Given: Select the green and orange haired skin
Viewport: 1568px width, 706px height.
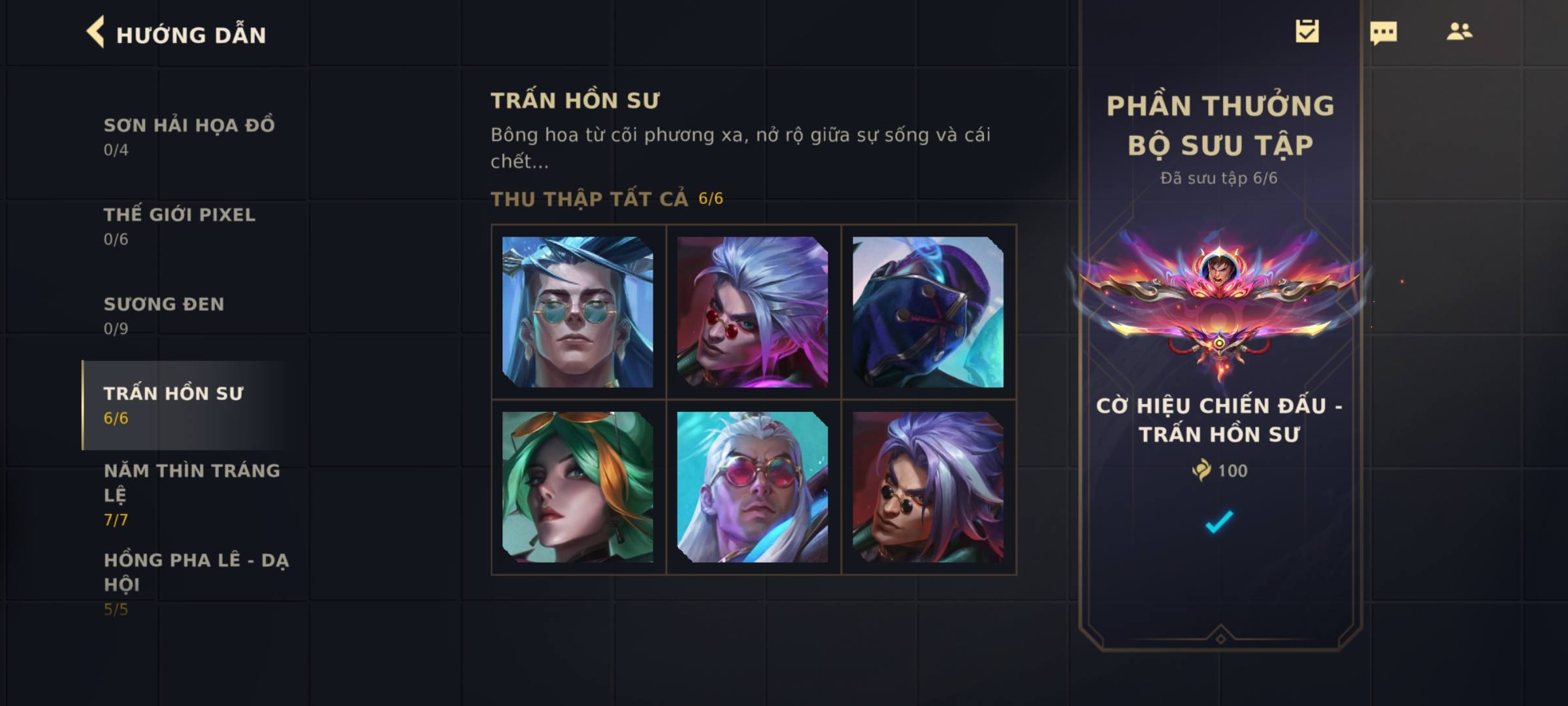Looking at the screenshot, I should coord(578,487).
